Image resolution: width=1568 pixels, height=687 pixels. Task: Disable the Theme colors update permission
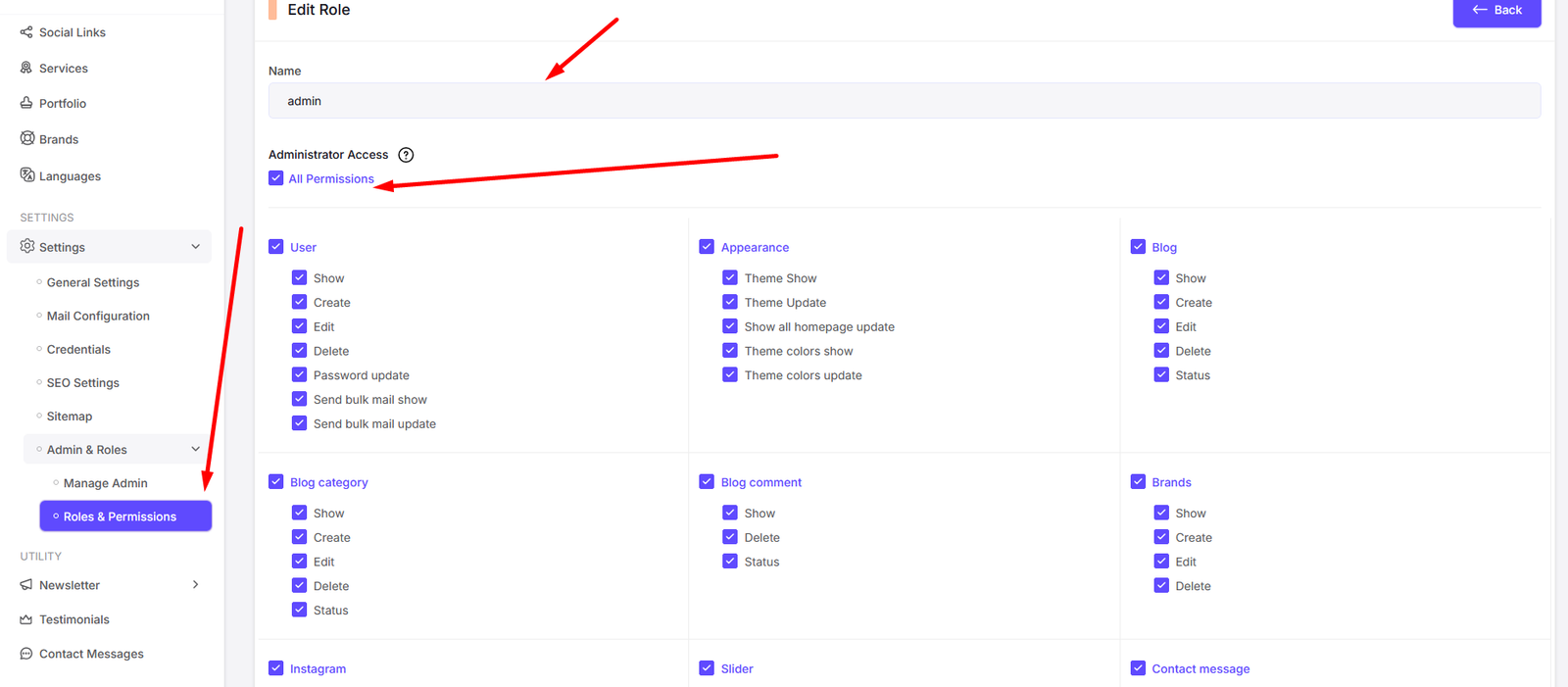coord(730,375)
